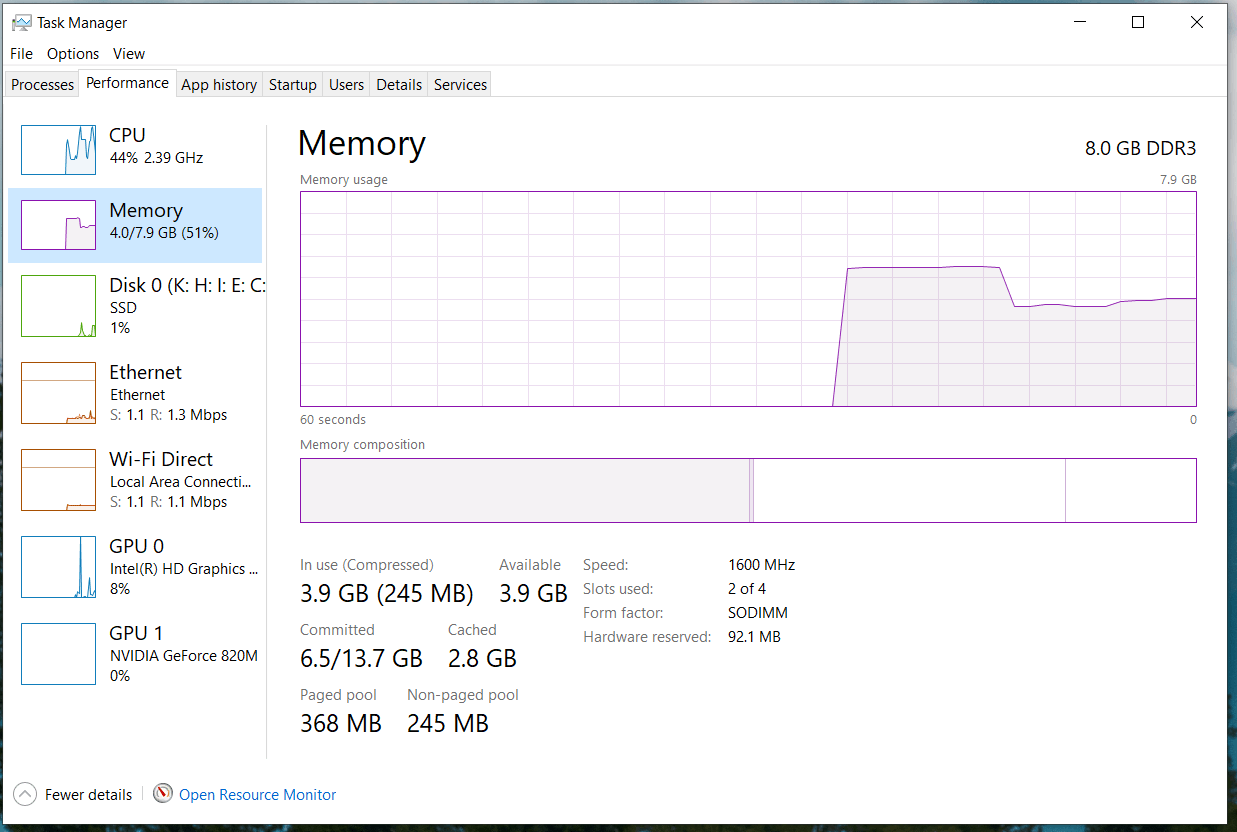Screen dimensions: 1237x832
Task: Go to the Users tab
Action: point(346,85)
